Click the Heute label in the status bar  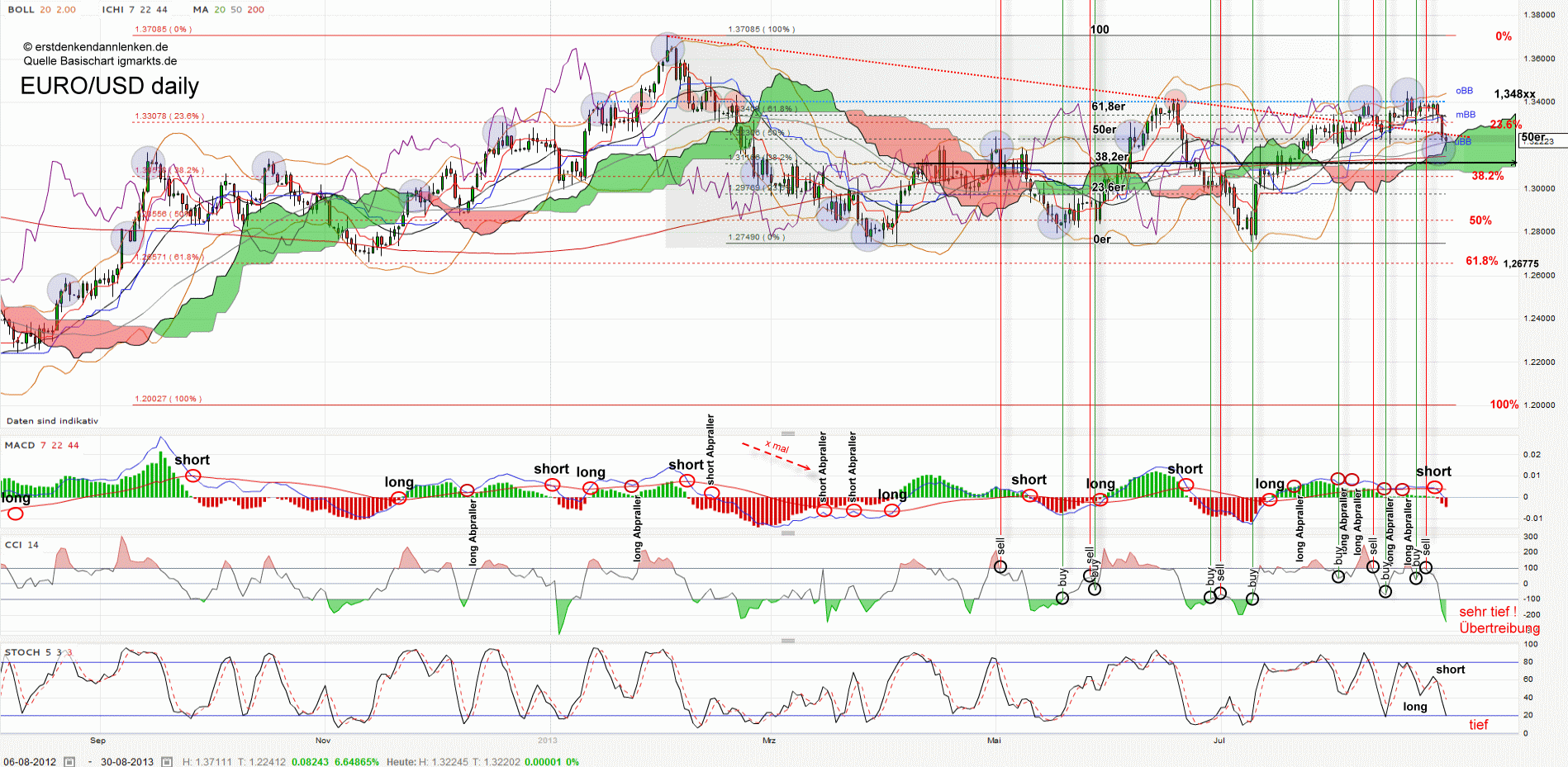402,761
